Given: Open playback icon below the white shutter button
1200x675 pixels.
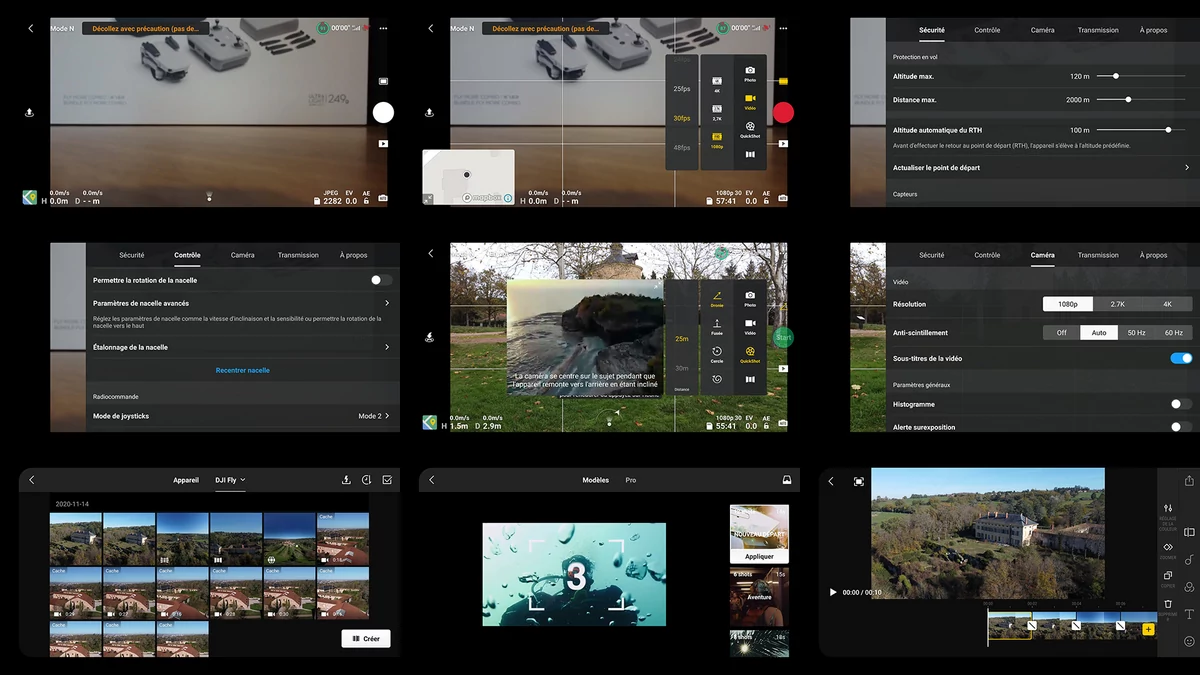Looking at the screenshot, I should [383, 143].
